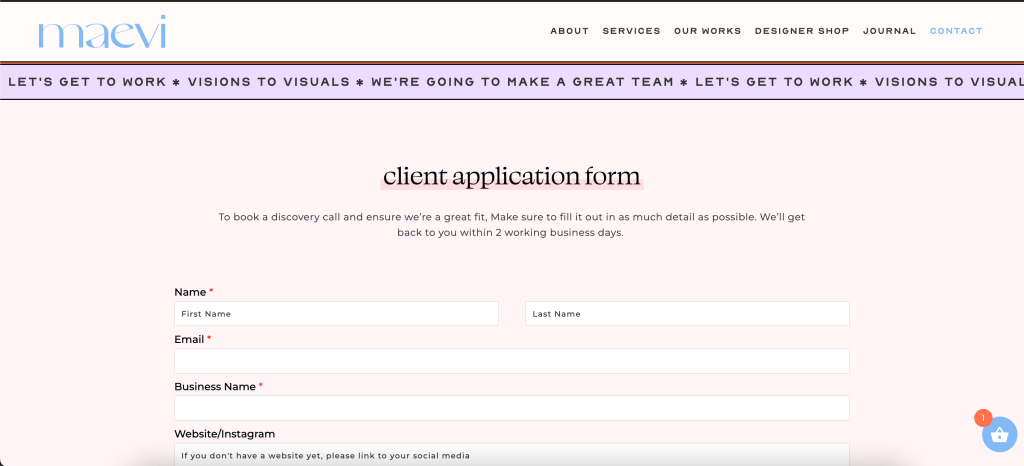
Task: Focus the First Name field
Action: [336, 314]
